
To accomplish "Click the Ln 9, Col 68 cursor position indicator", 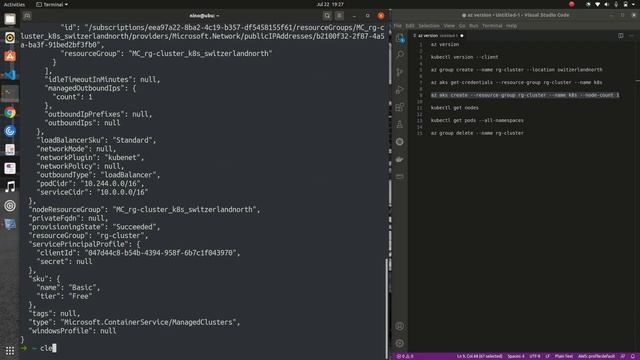I will (479, 356).
